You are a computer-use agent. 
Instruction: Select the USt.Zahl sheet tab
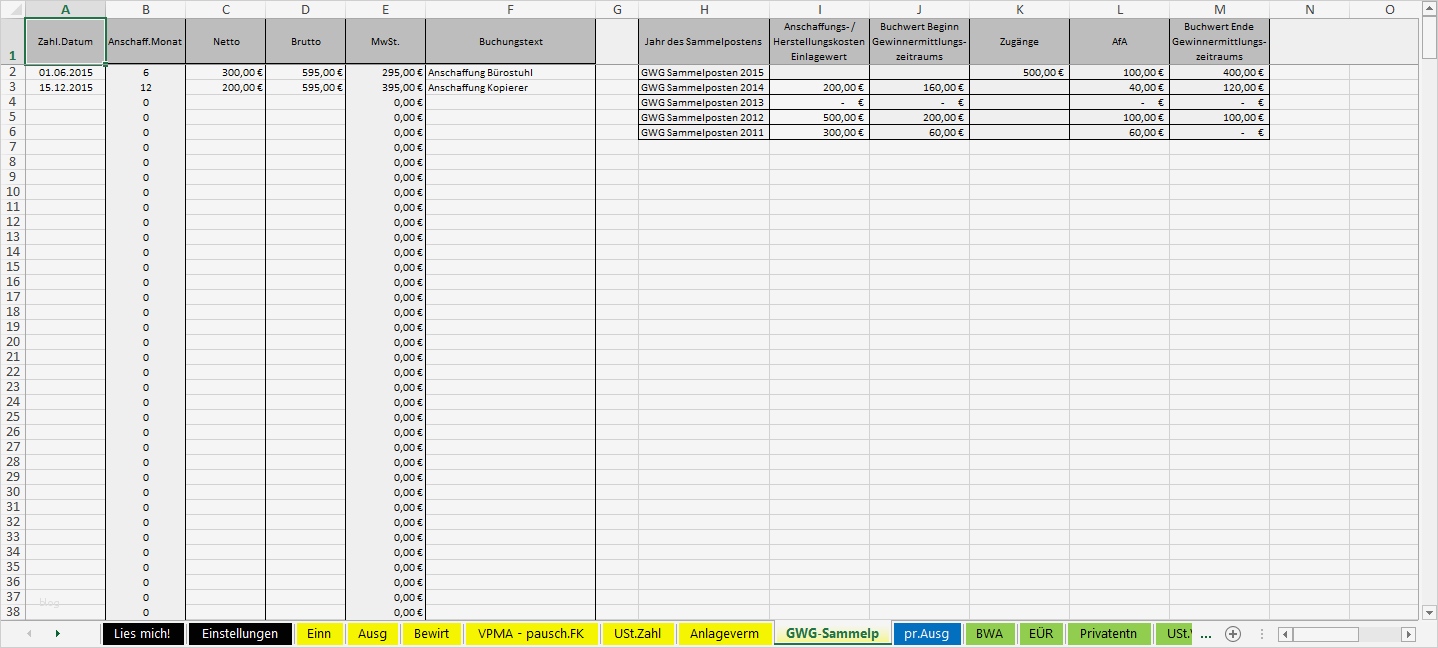(638, 632)
